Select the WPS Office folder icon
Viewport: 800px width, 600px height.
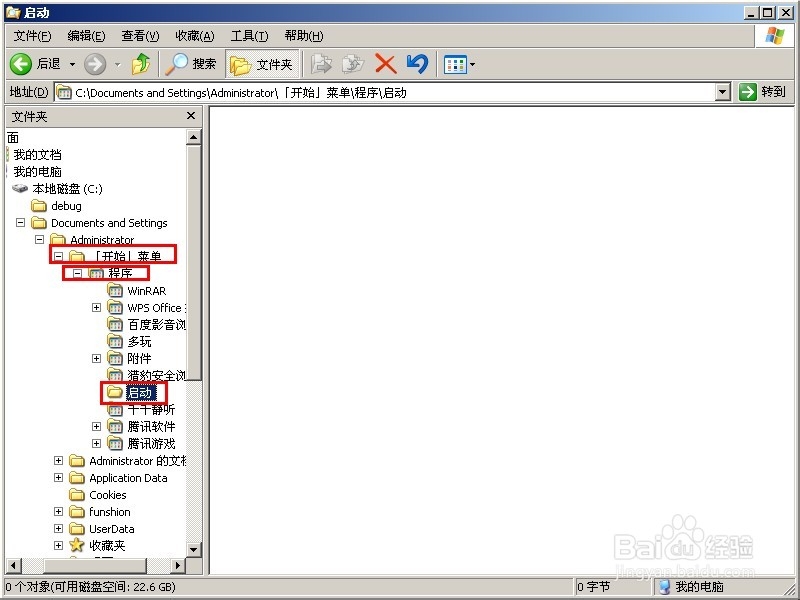click(x=115, y=308)
